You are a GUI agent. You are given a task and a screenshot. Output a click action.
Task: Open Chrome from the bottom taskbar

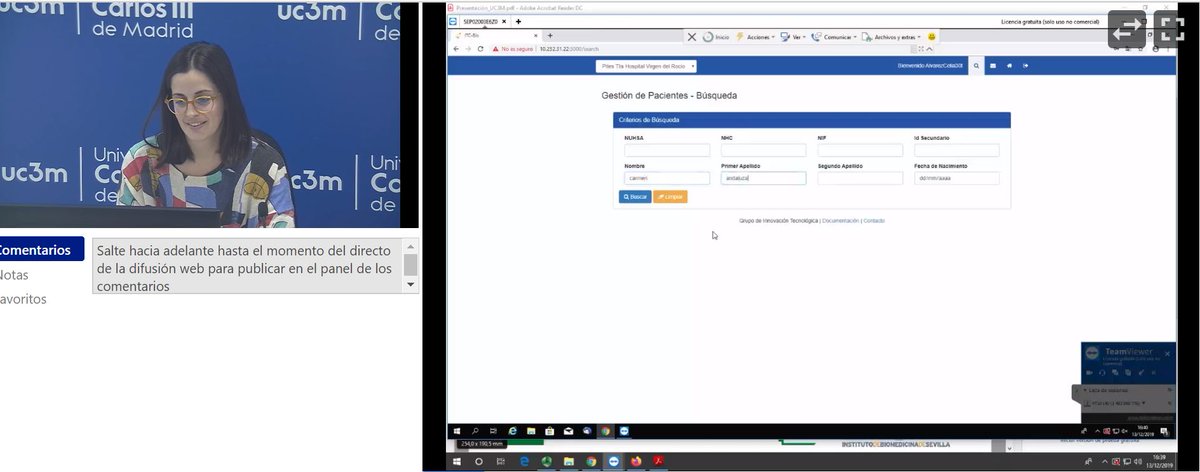pyautogui.click(x=591, y=461)
